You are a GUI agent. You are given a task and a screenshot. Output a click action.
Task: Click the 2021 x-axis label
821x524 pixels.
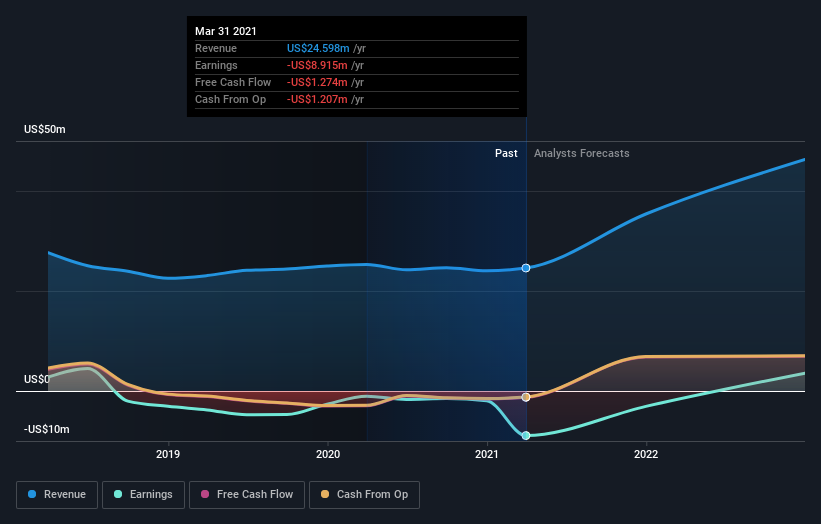pos(487,454)
